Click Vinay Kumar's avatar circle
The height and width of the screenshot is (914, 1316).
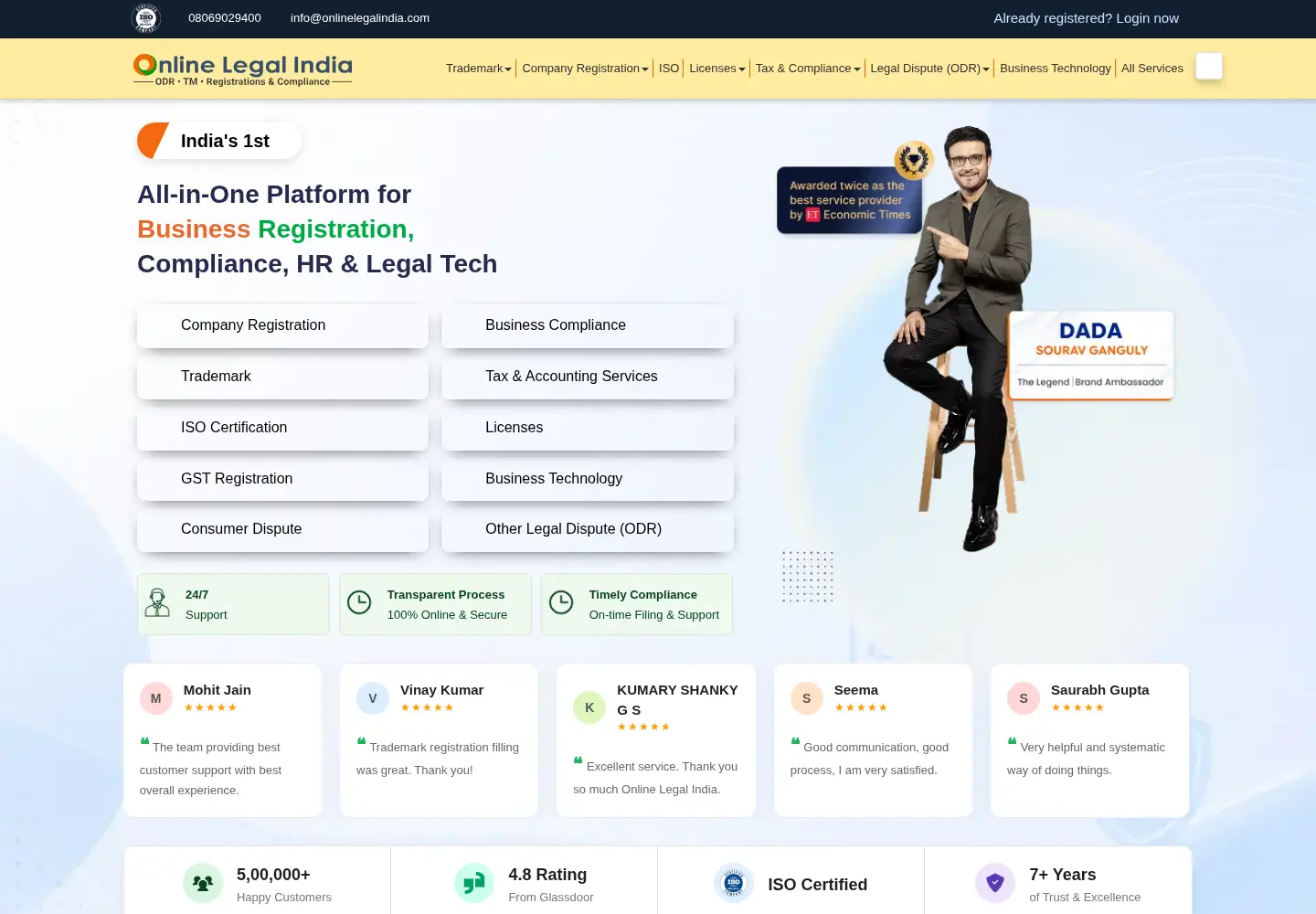[373, 698]
